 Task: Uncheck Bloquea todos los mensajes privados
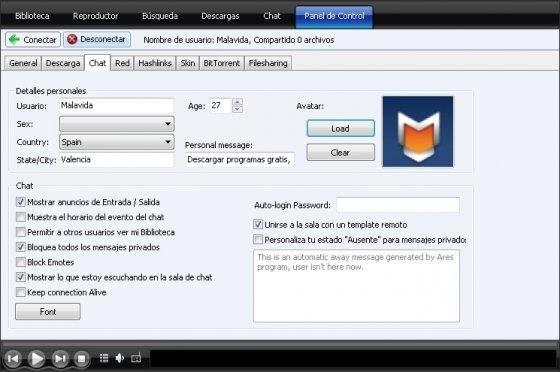coord(21,247)
